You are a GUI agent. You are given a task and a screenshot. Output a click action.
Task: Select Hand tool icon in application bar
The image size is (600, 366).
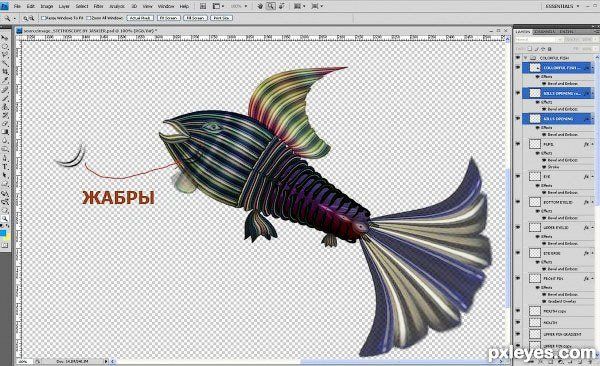(x=261, y=6)
